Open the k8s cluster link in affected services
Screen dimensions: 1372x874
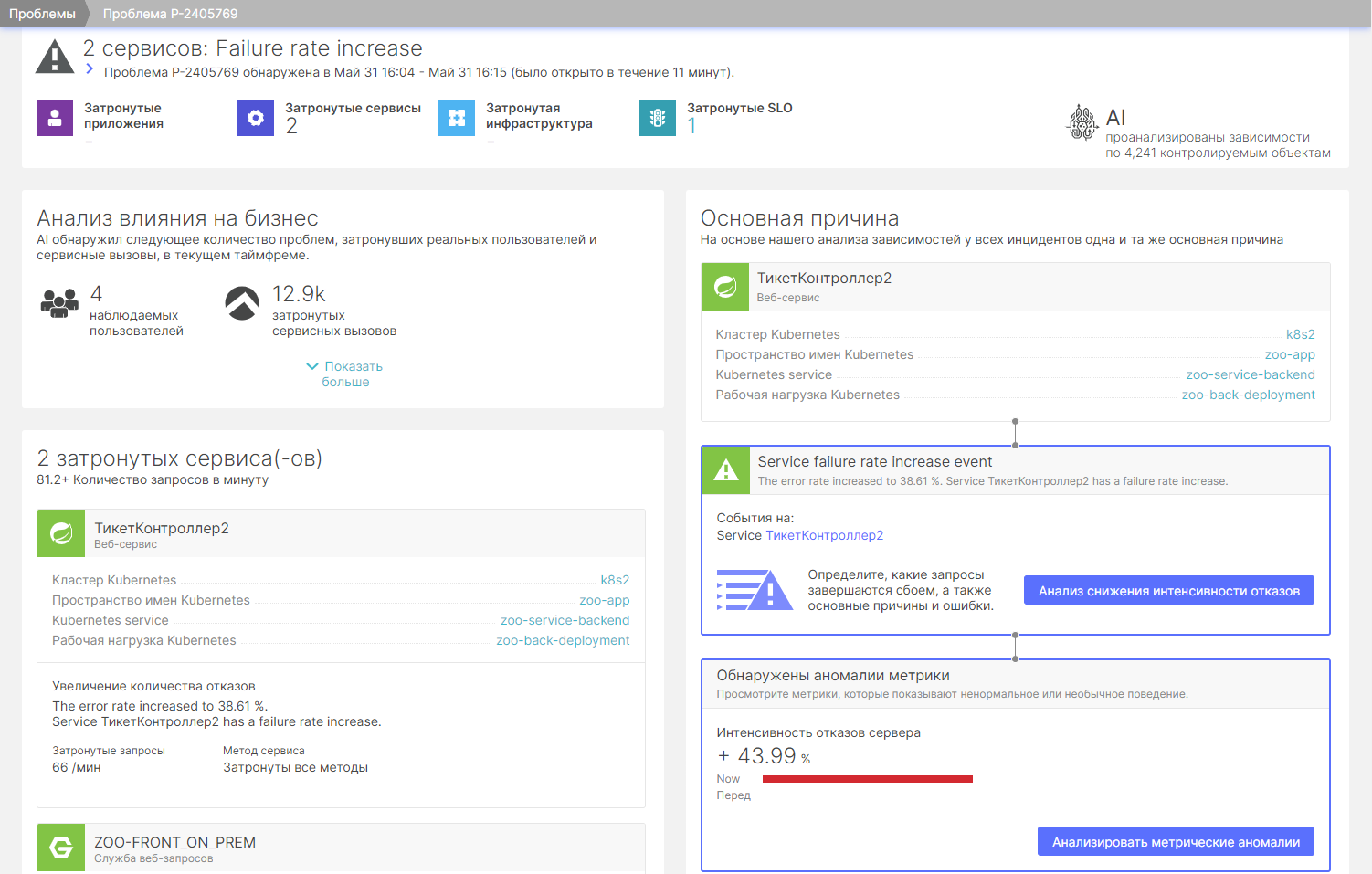coord(615,580)
